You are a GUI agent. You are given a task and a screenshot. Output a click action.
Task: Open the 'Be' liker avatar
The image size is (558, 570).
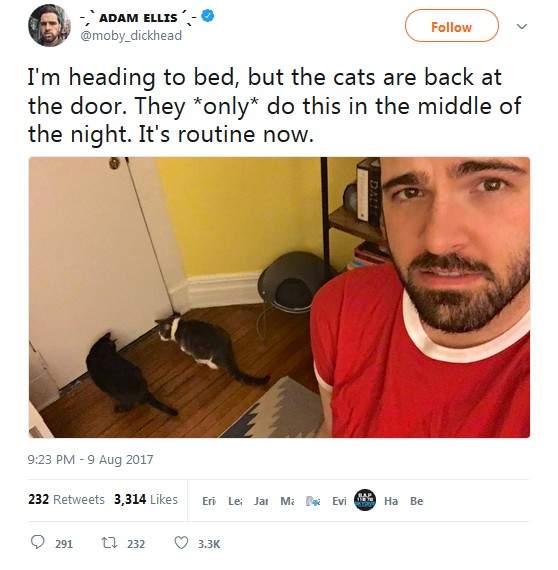[417, 501]
